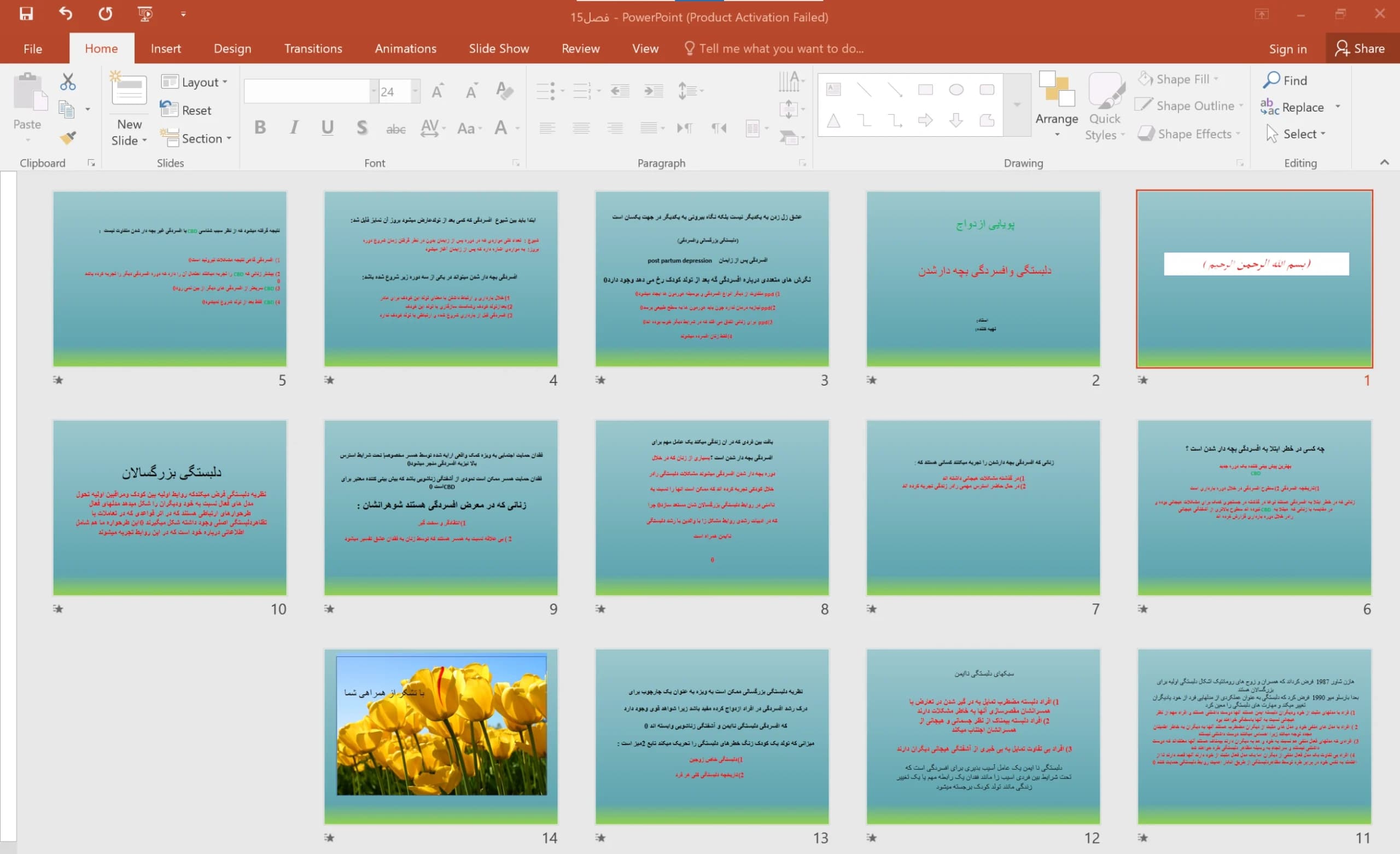
Task: Click the Share button
Action: [1361, 48]
